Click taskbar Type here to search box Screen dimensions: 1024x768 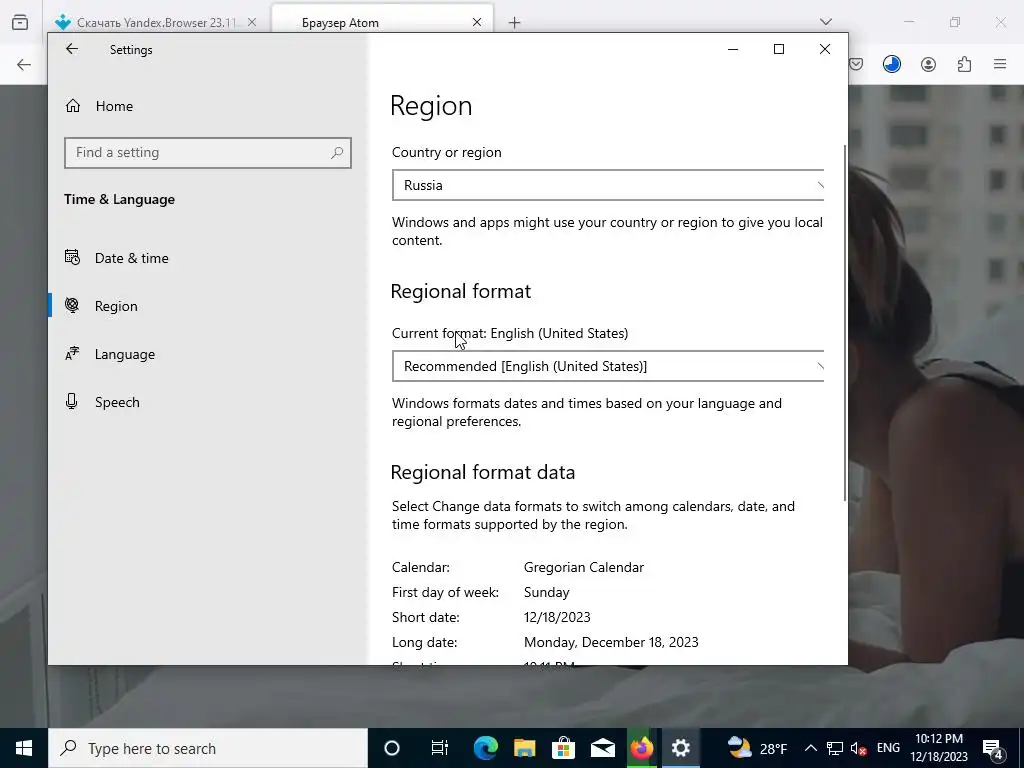[x=208, y=748]
